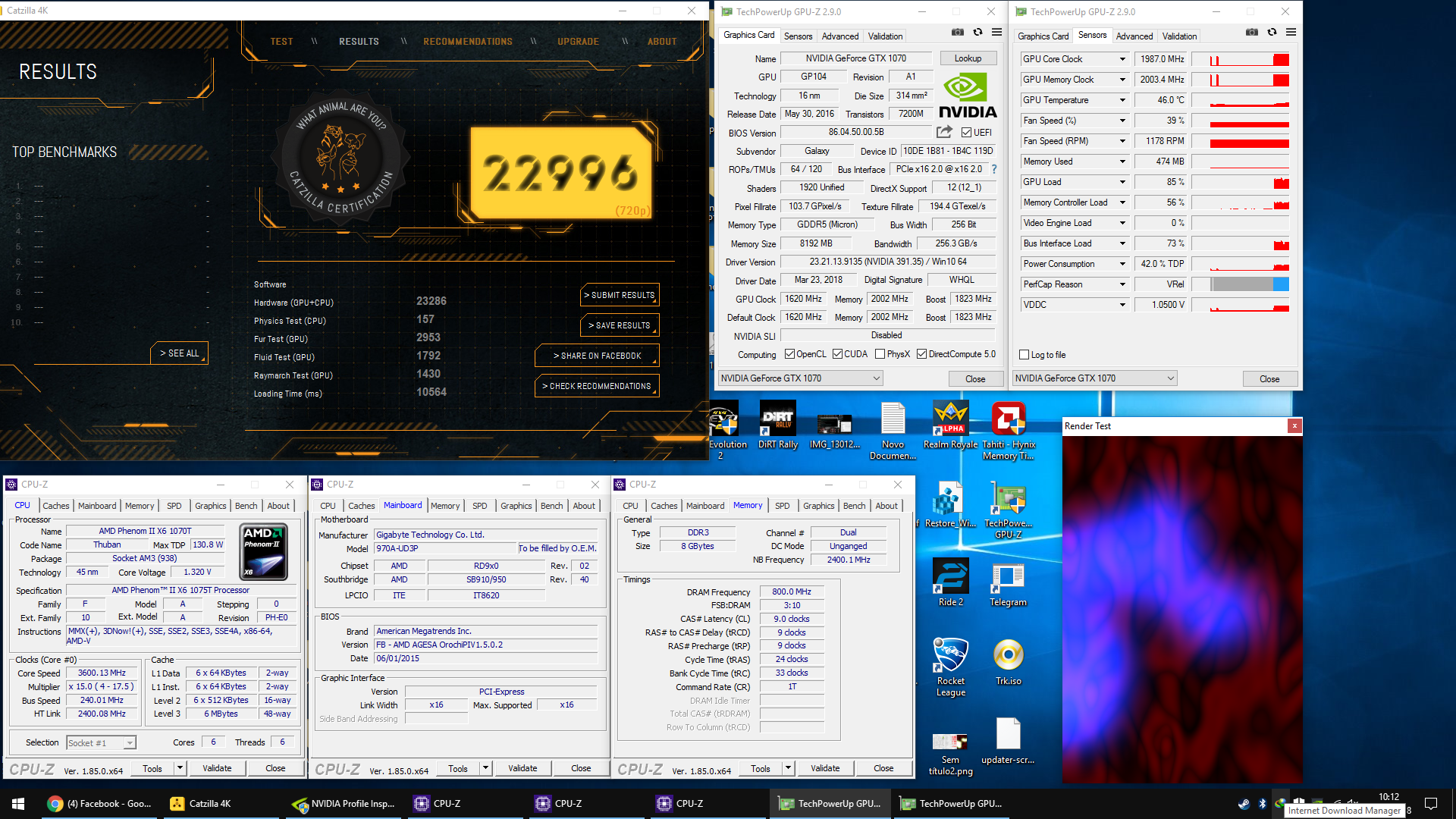Enable the Log to file checkbox
The width and height of the screenshot is (1456, 819).
coord(1024,355)
